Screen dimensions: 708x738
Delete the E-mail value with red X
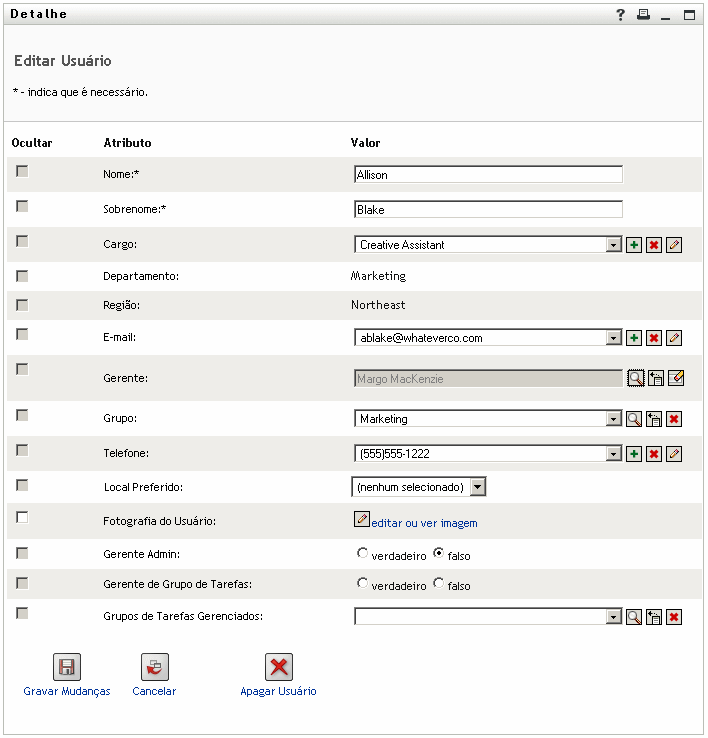pyautogui.click(x=654, y=338)
